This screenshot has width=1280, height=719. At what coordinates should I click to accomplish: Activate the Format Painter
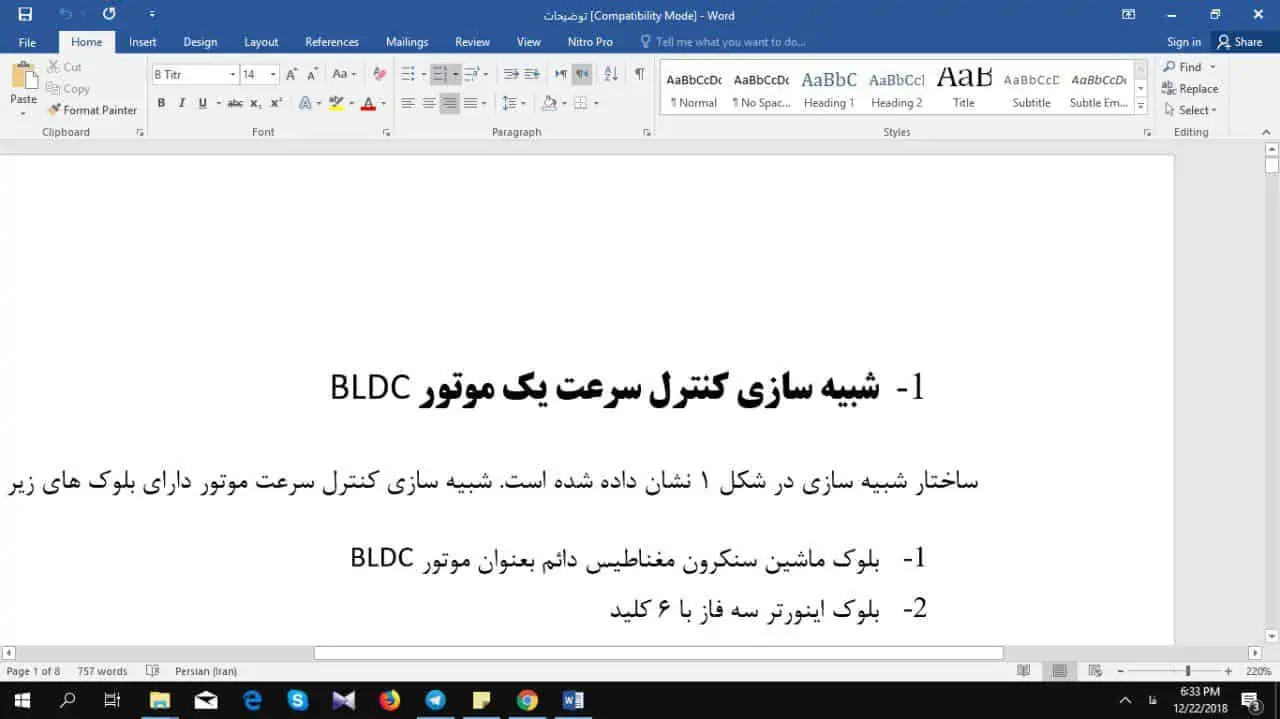pos(91,110)
